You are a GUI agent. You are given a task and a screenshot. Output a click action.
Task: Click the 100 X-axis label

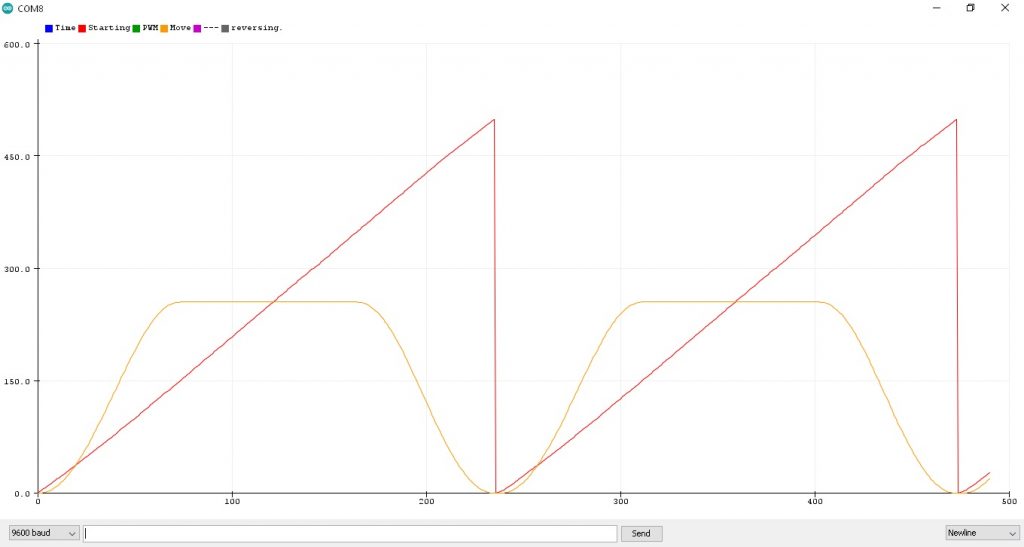232,501
